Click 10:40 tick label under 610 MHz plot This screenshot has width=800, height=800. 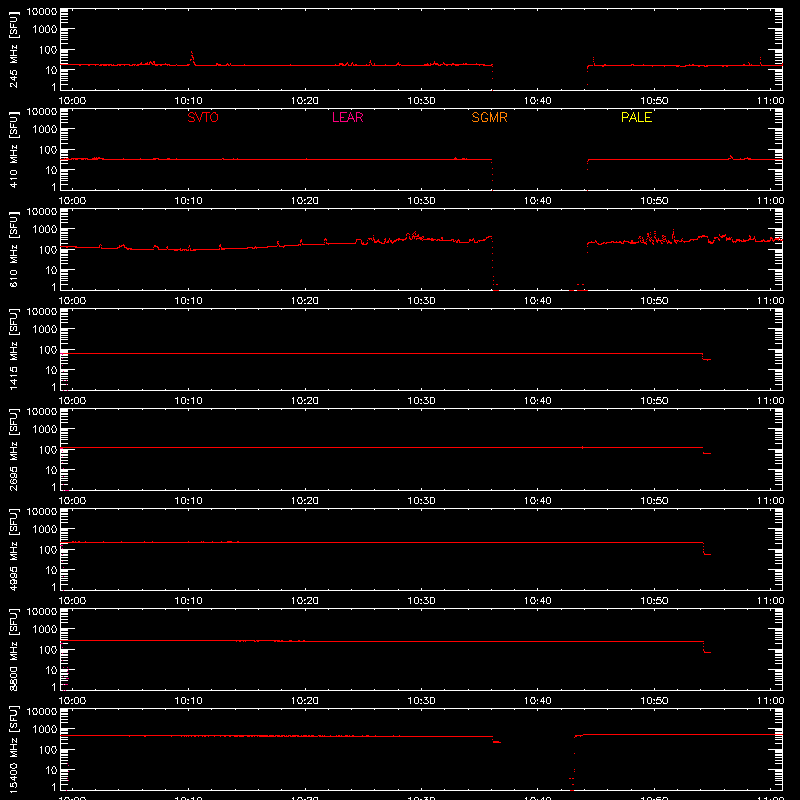(x=538, y=301)
